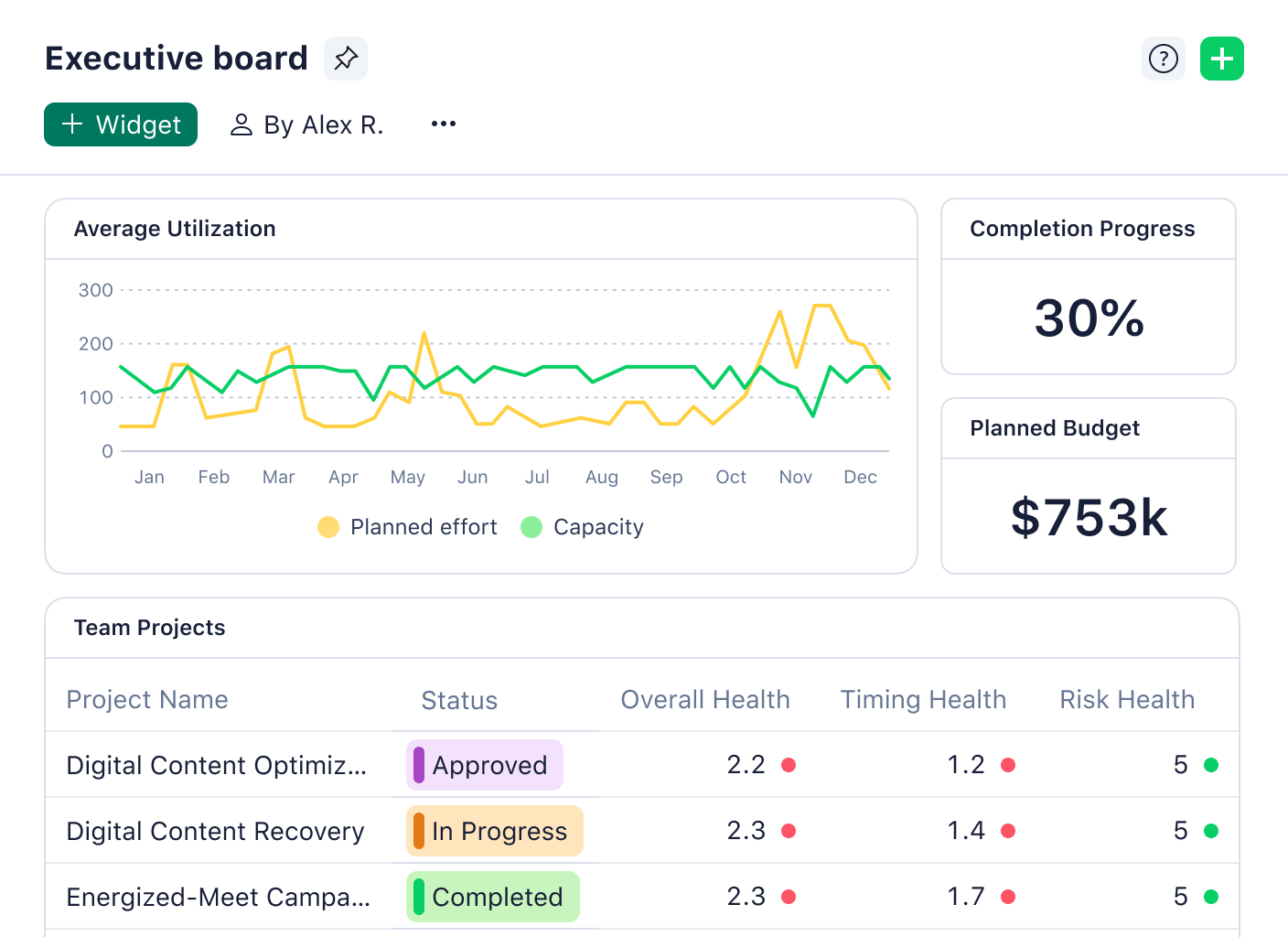Open the three-dot options menu
Image resolution: width=1288 pixels, height=937 pixels.
[444, 124]
